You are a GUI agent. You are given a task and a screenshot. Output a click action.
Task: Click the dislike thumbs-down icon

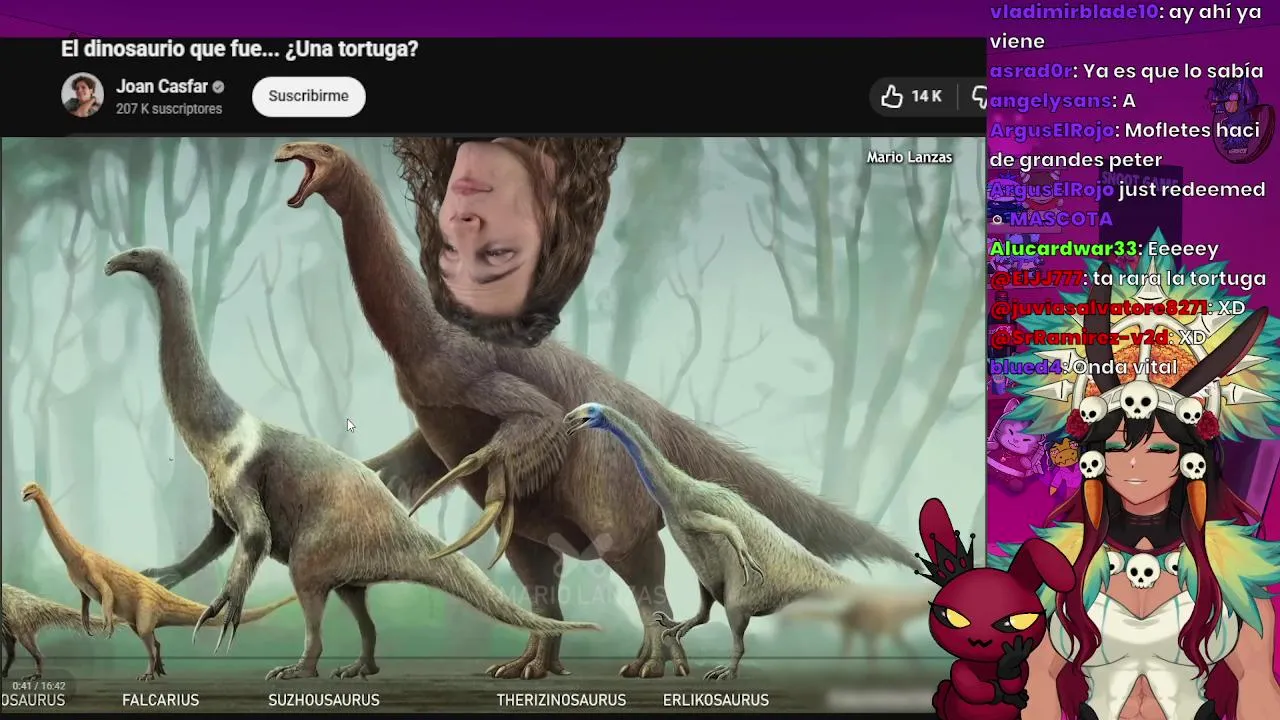(979, 96)
